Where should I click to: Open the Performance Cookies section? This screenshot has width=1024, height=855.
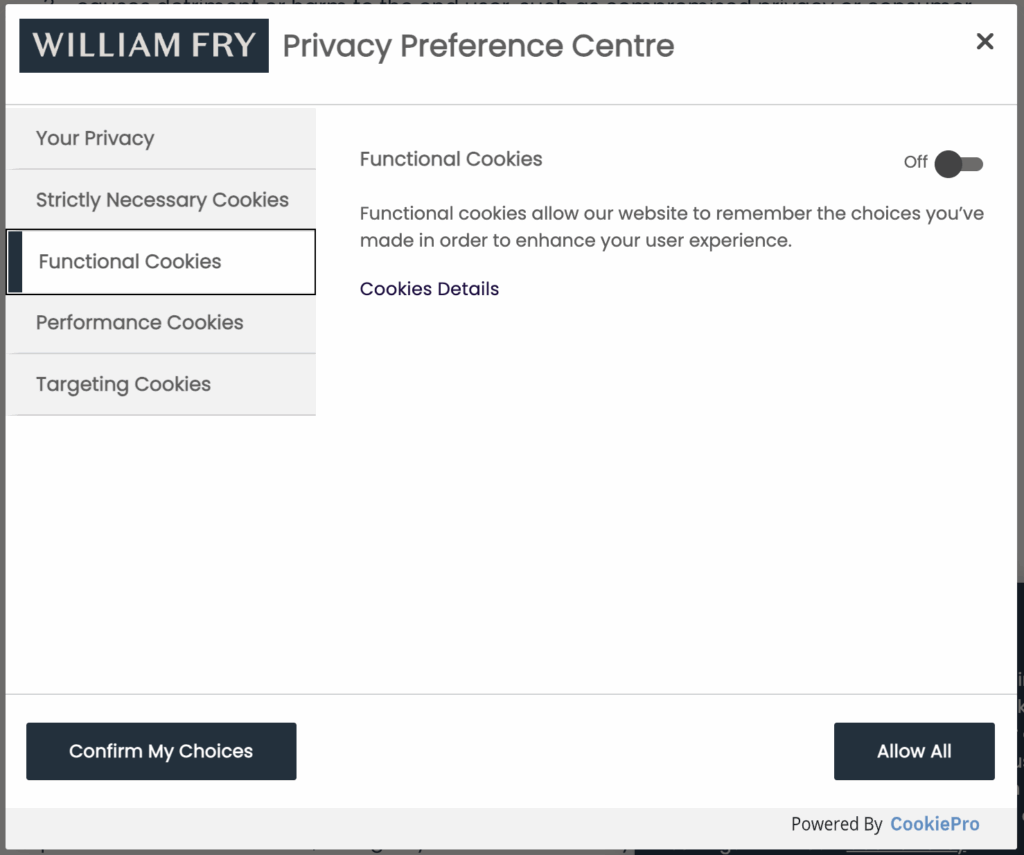[x=139, y=322]
